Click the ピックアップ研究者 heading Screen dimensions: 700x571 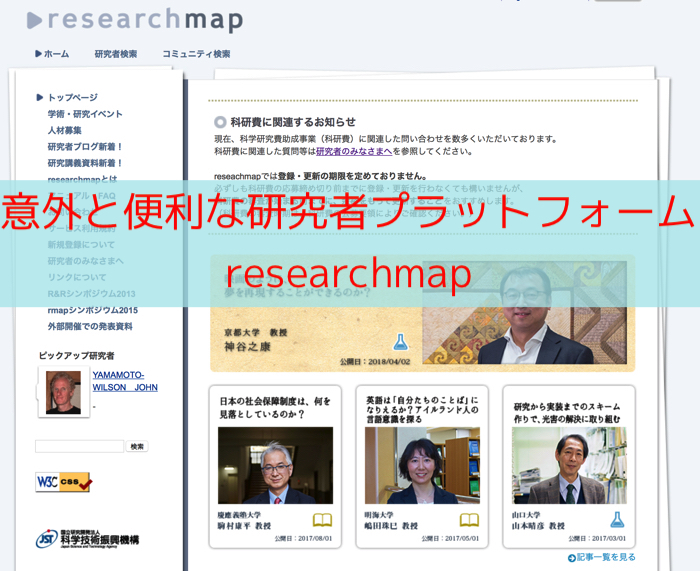(76, 356)
